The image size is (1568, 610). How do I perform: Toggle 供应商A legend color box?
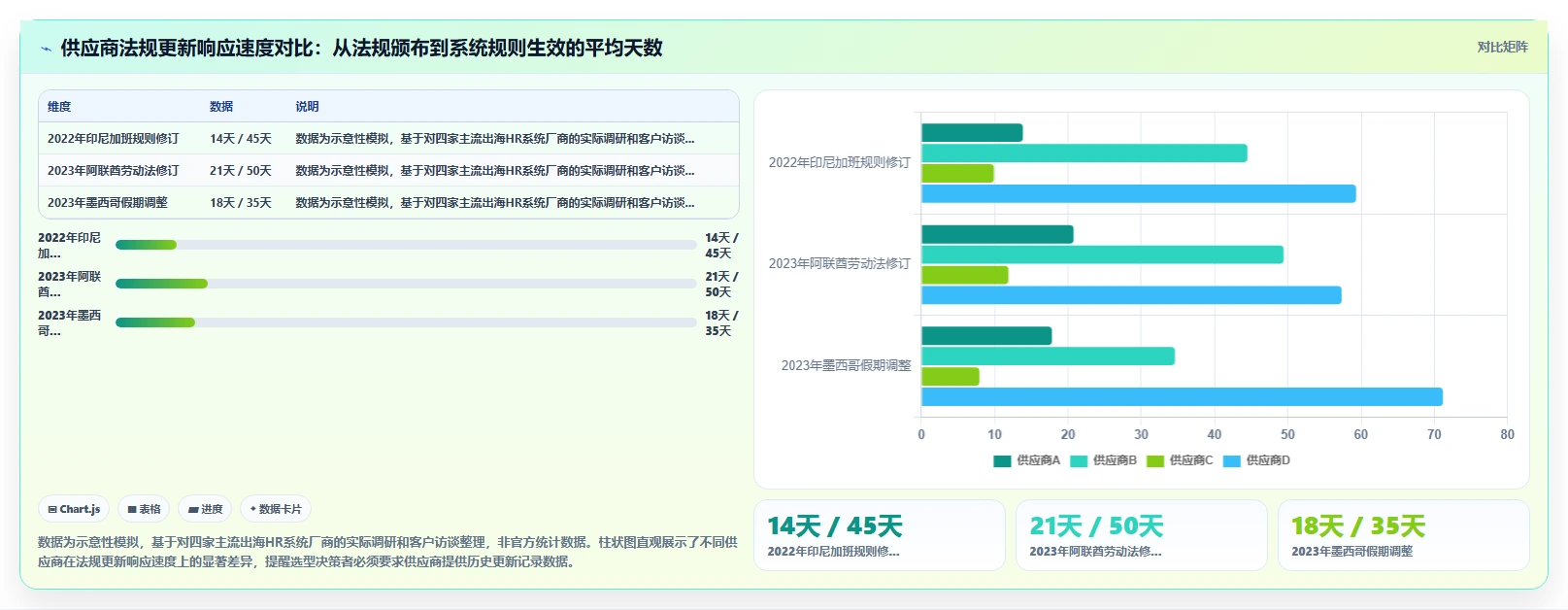click(x=1002, y=460)
